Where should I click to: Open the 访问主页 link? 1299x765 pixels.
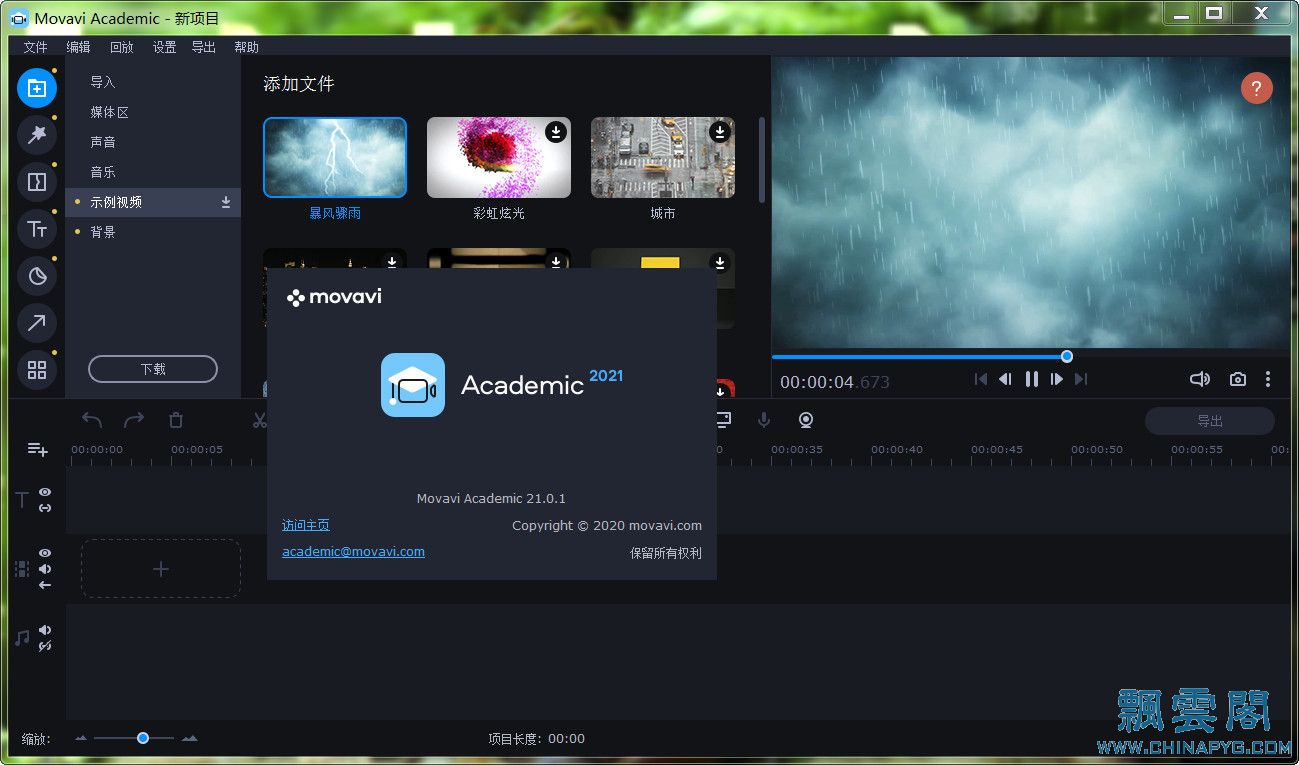point(306,525)
